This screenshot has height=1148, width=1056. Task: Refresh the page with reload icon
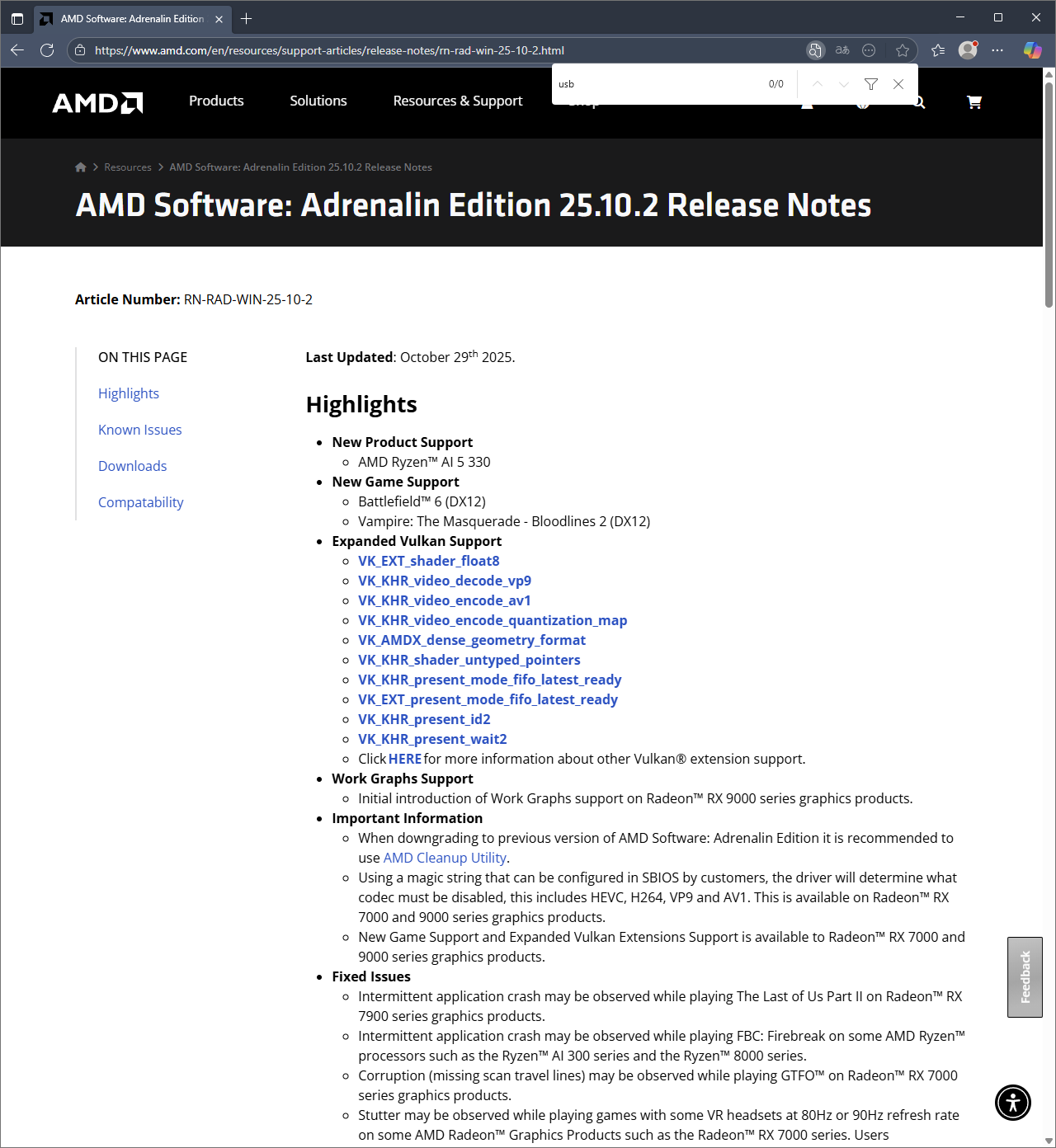(x=47, y=50)
